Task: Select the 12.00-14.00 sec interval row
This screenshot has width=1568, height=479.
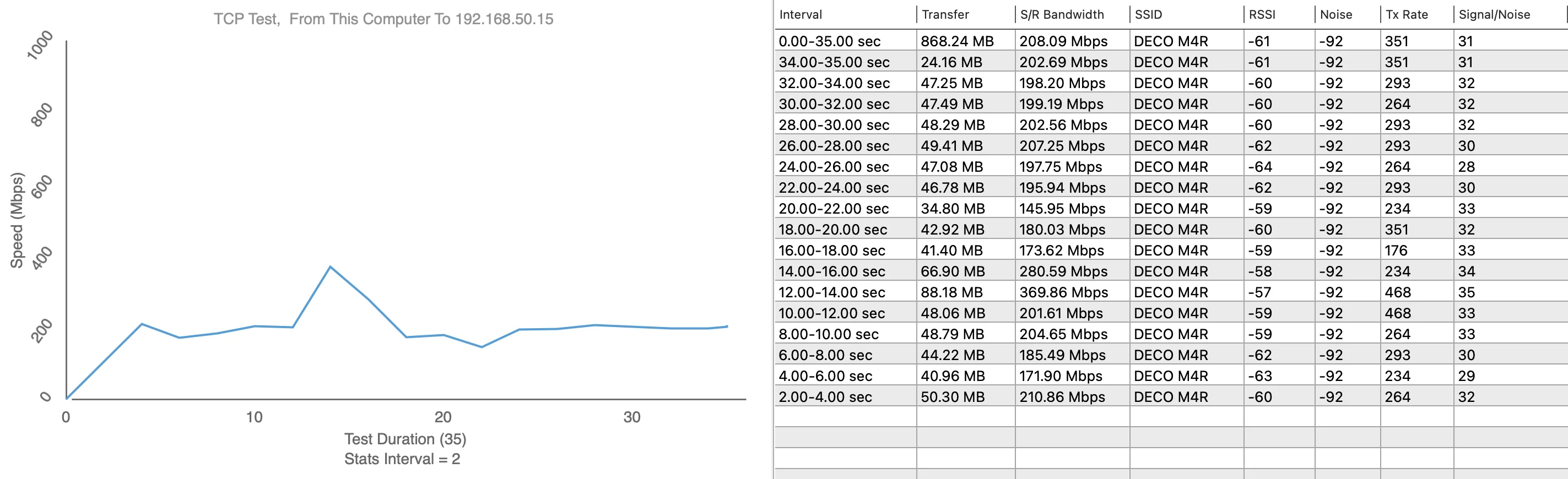Action: point(831,292)
